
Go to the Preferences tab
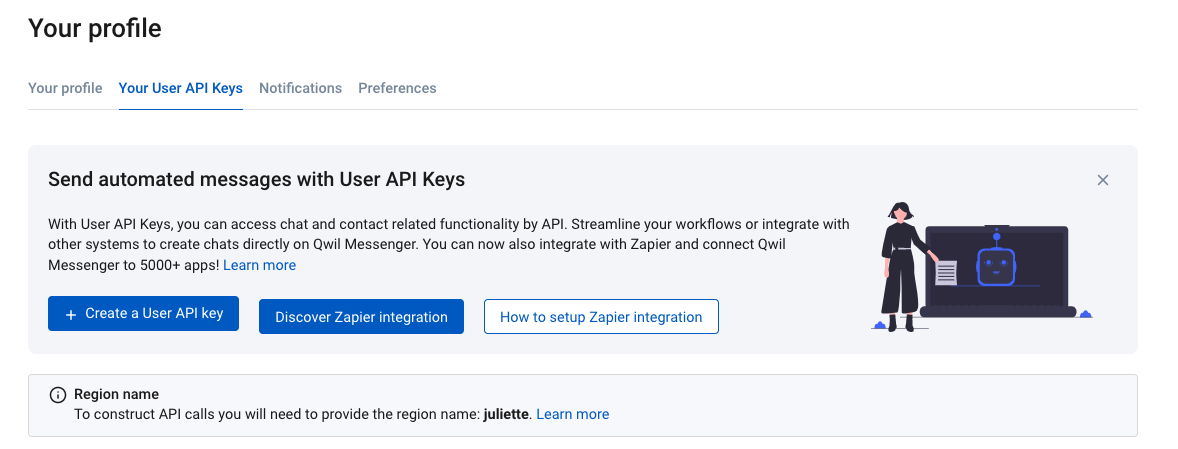click(x=397, y=88)
